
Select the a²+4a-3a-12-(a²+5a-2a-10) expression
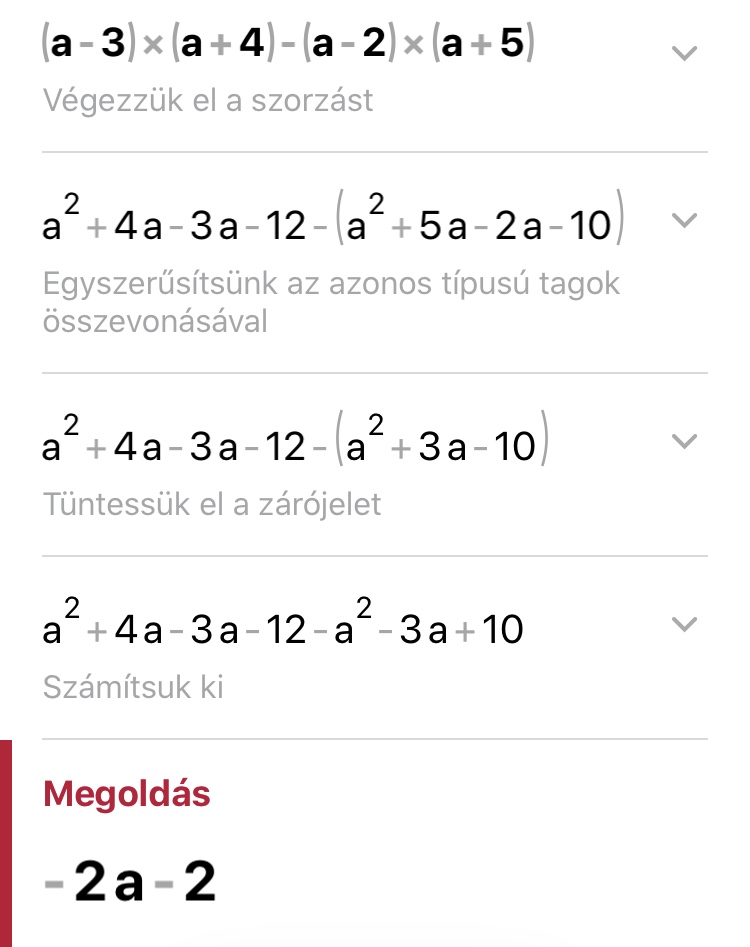click(x=334, y=227)
